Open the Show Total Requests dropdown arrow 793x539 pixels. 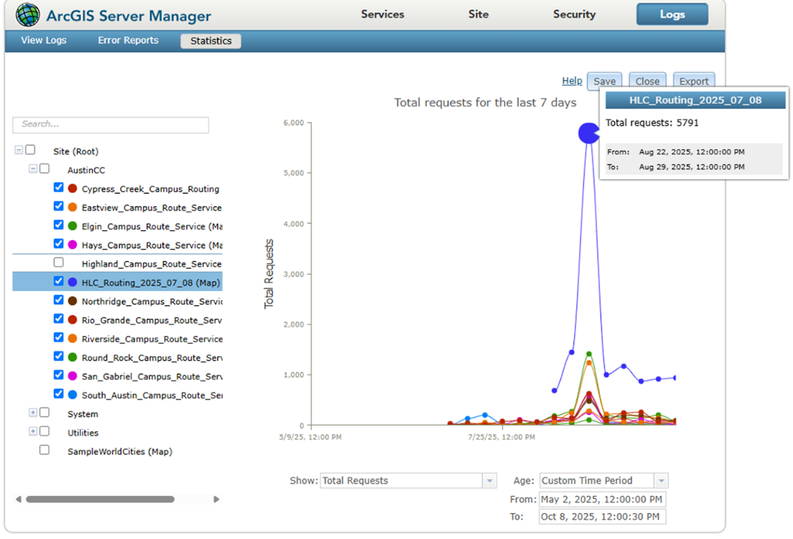pos(490,481)
